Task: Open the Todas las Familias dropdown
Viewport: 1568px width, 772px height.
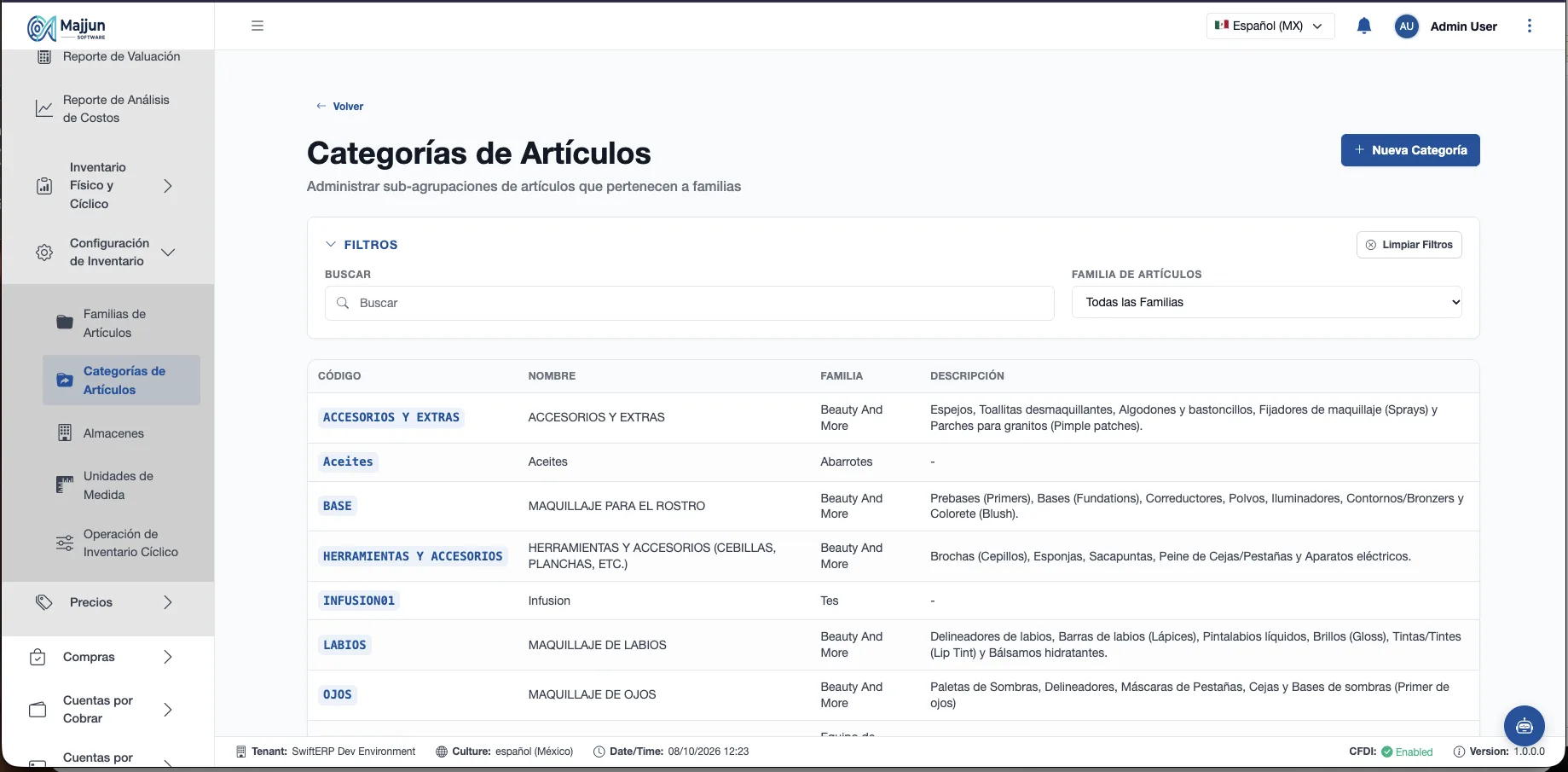Action: tap(1267, 302)
